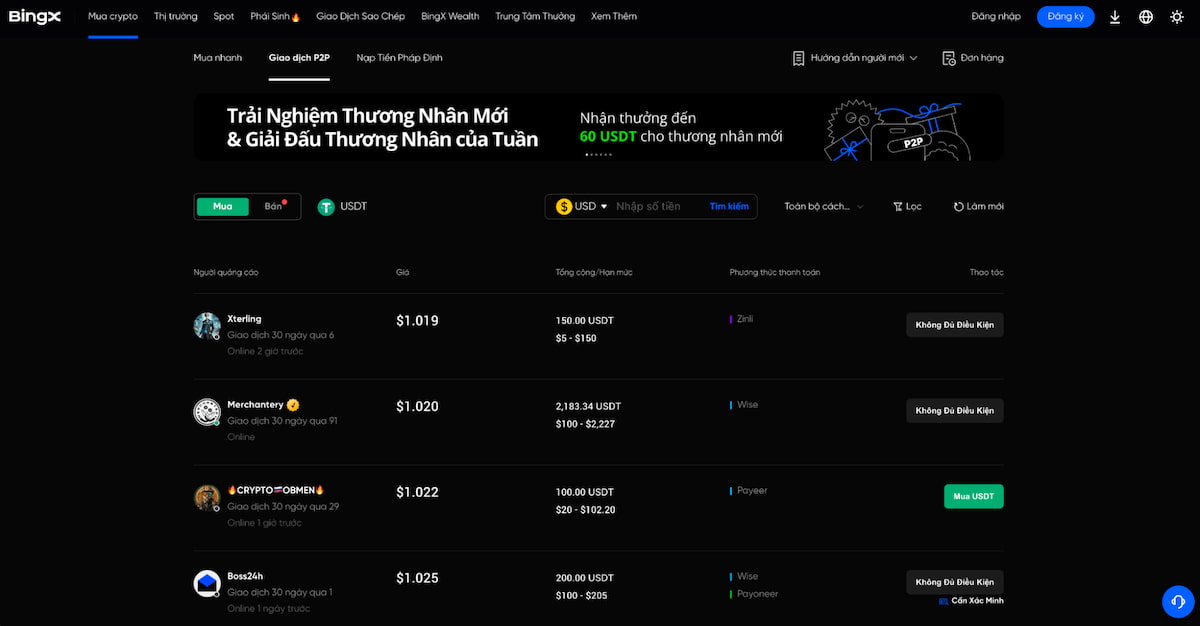Click the $1.025 price
The width and height of the screenshot is (1200, 626).
(x=417, y=579)
